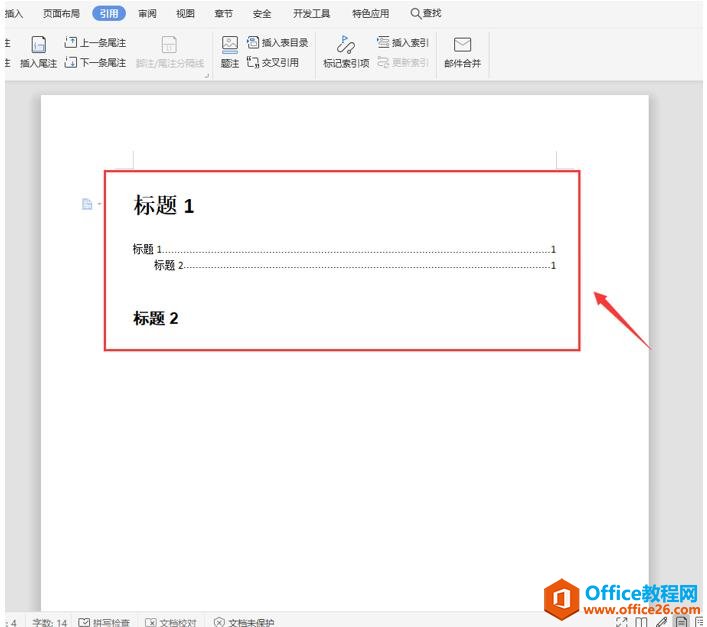The height and width of the screenshot is (627, 707).
Task: Toggle 文档校对 in the status bar
Action: 171,622
